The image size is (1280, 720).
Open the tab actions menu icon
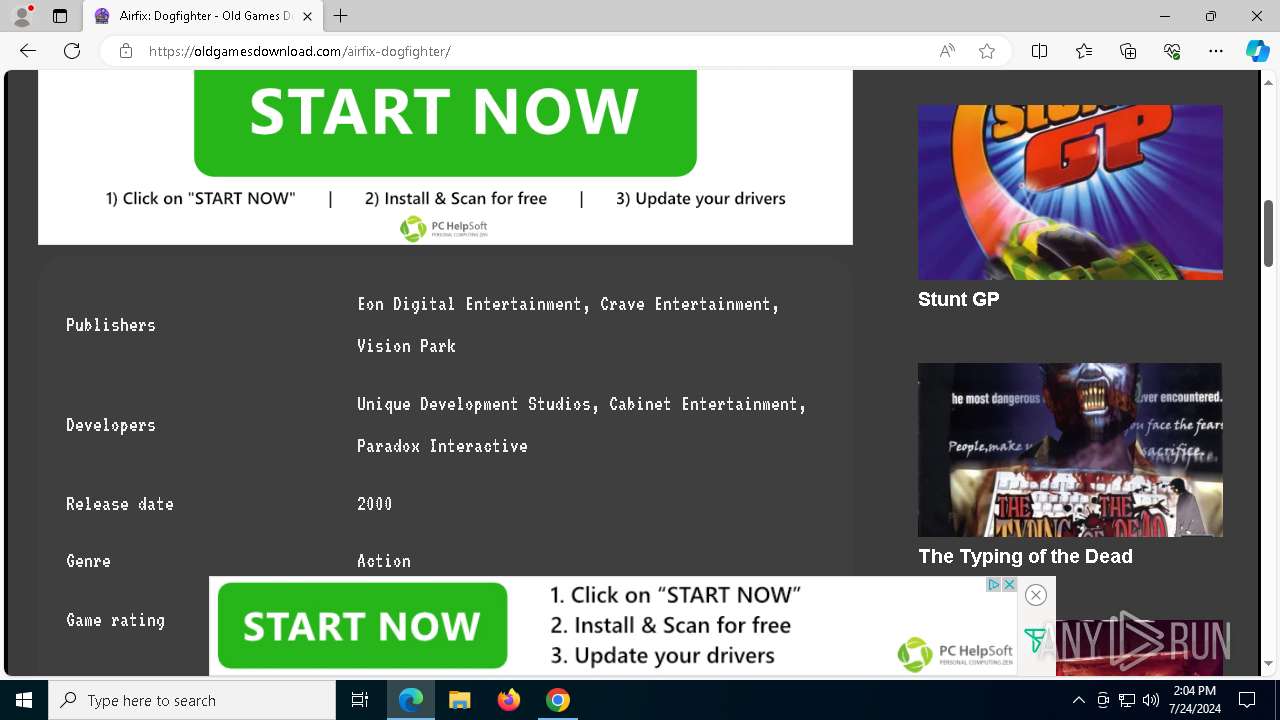point(60,16)
